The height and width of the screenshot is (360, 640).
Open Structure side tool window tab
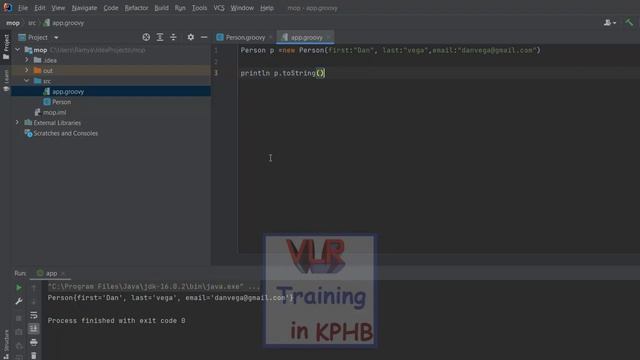click(x=6, y=345)
